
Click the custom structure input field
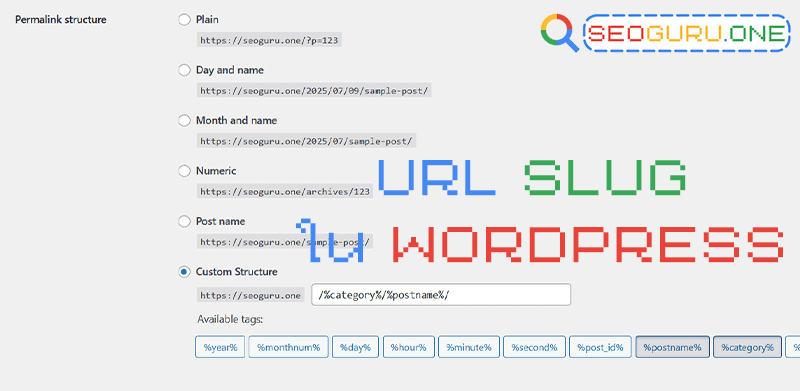[441, 295]
